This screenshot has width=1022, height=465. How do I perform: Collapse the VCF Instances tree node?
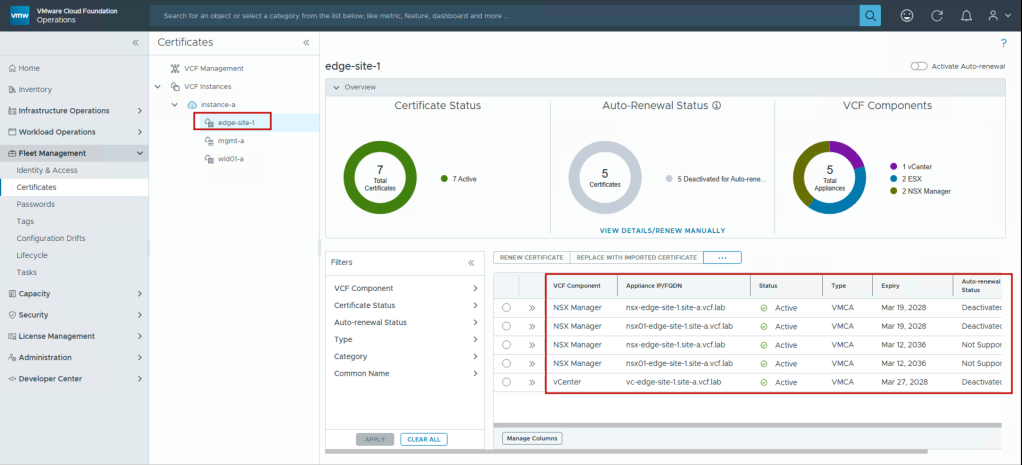pyautogui.click(x=158, y=86)
